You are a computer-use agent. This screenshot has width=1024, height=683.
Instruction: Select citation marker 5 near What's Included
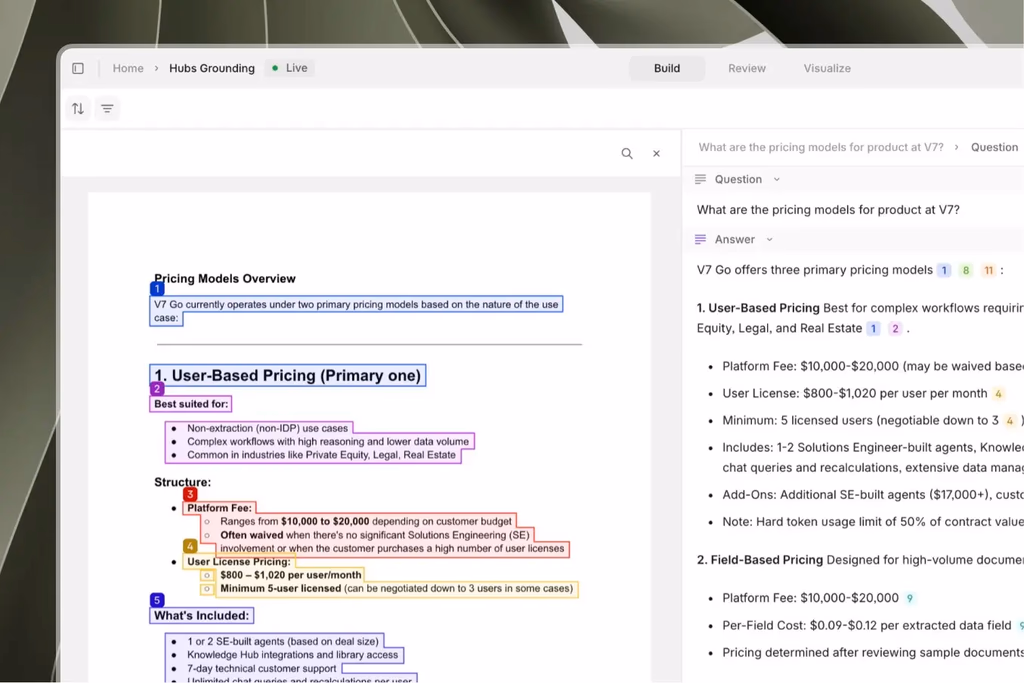(x=157, y=600)
